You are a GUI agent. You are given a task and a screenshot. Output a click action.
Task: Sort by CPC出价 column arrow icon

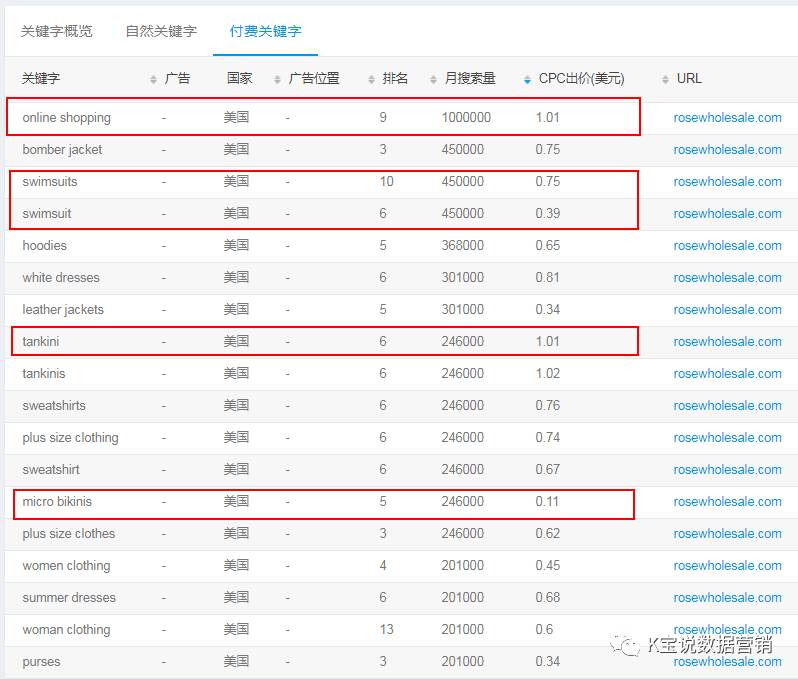[665, 79]
